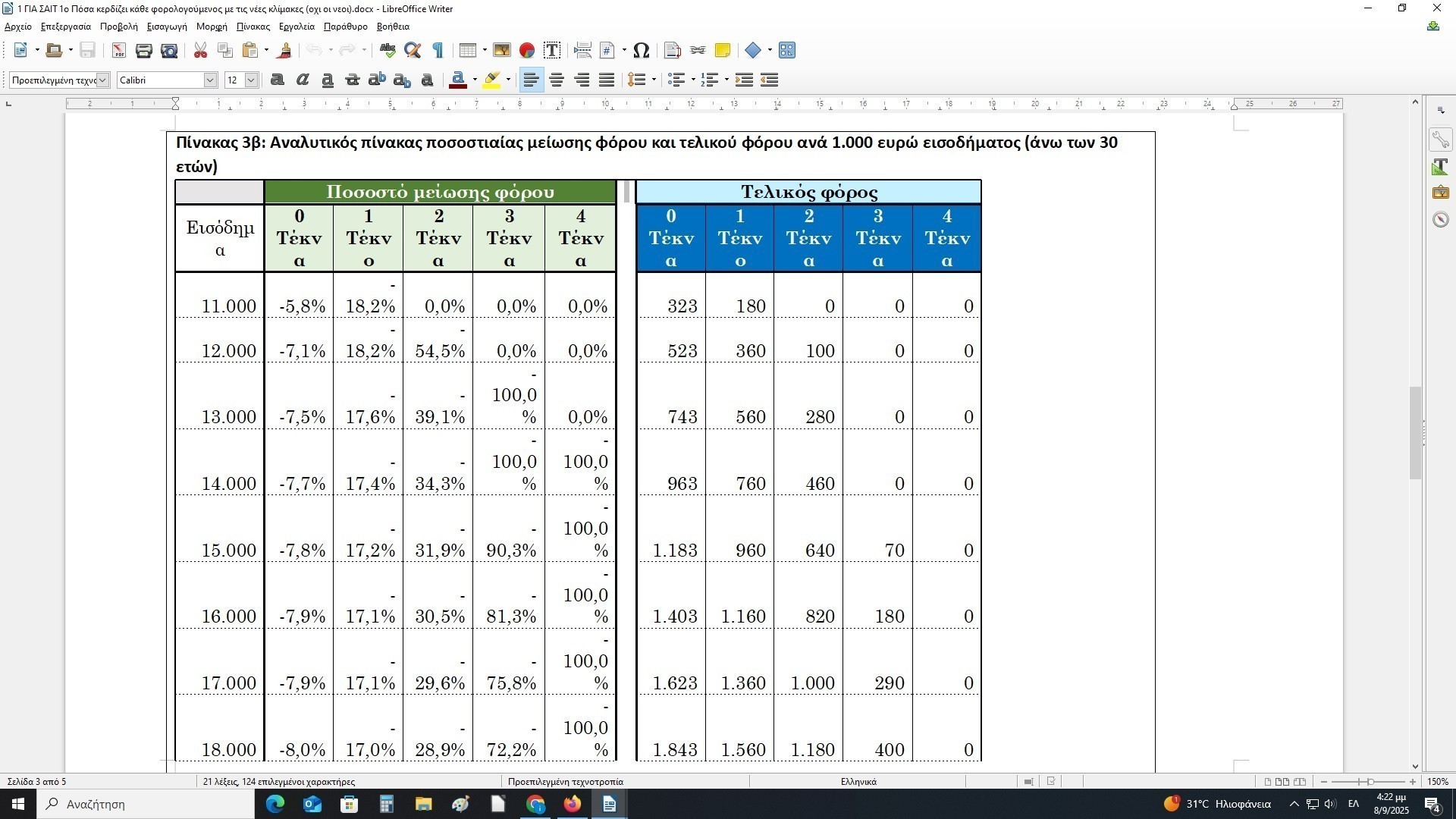
Task: Insert a chart using pie icon
Action: tap(527, 51)
